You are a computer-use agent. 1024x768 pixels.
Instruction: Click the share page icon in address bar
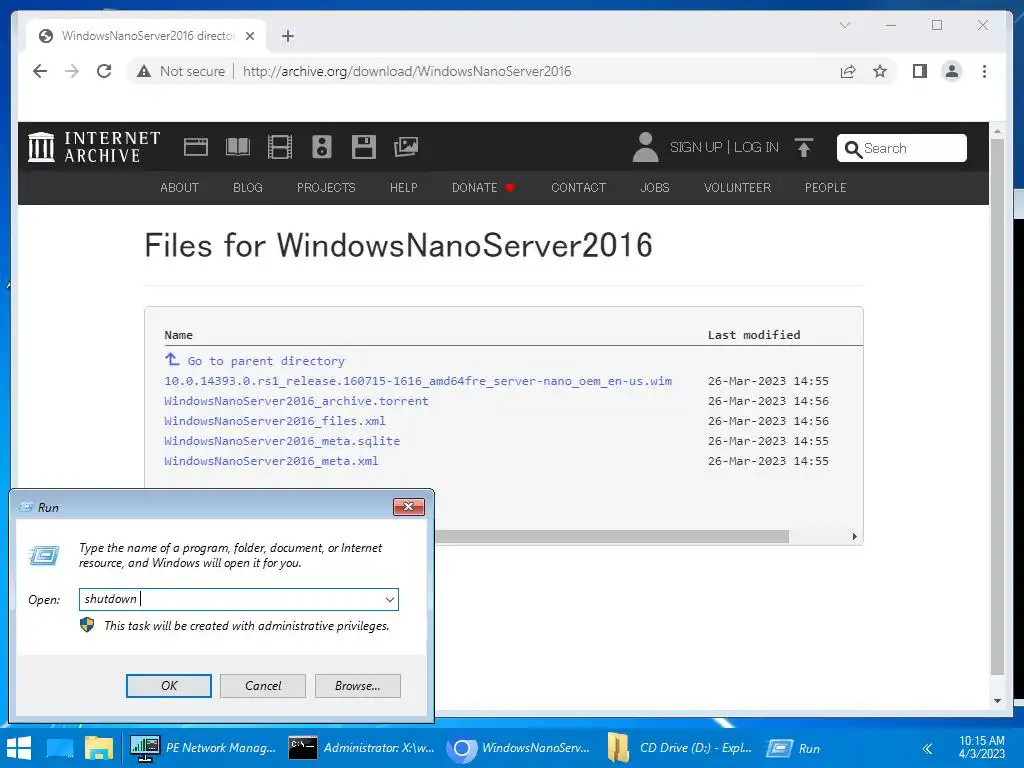(848, 71)
